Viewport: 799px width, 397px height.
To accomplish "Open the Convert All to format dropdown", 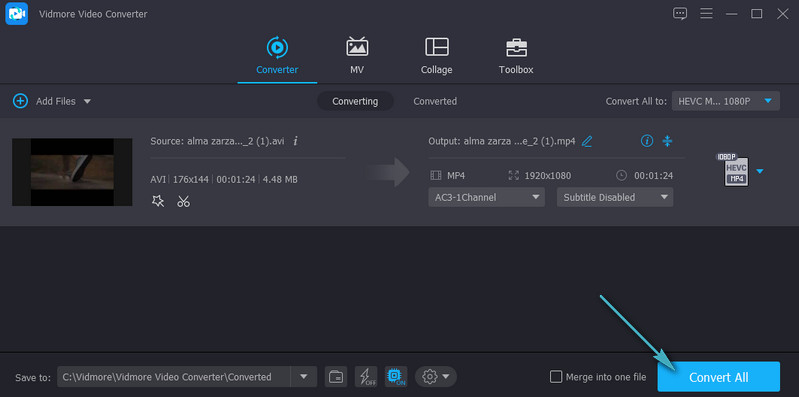I will pos(726,101).
